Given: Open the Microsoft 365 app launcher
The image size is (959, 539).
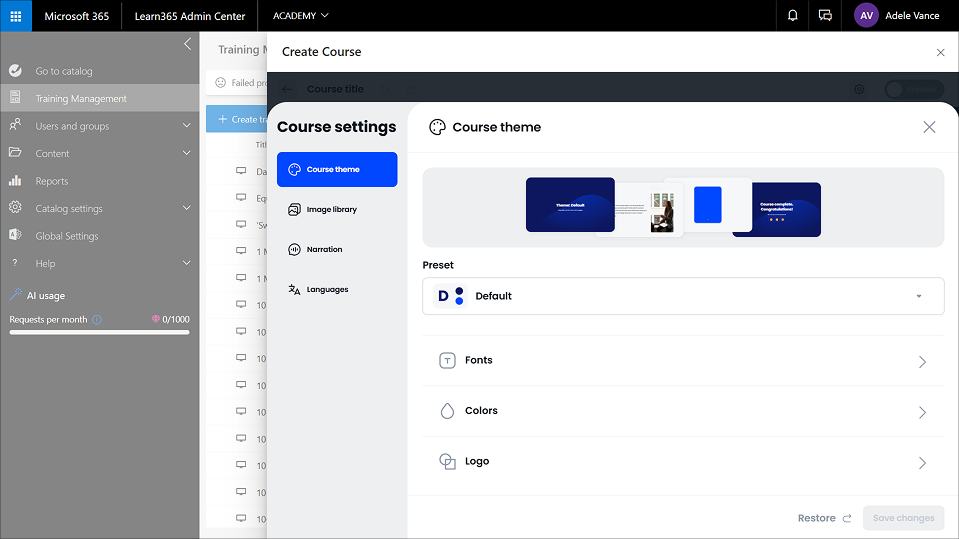Looking at the screenshot, I should pos(16,16).
